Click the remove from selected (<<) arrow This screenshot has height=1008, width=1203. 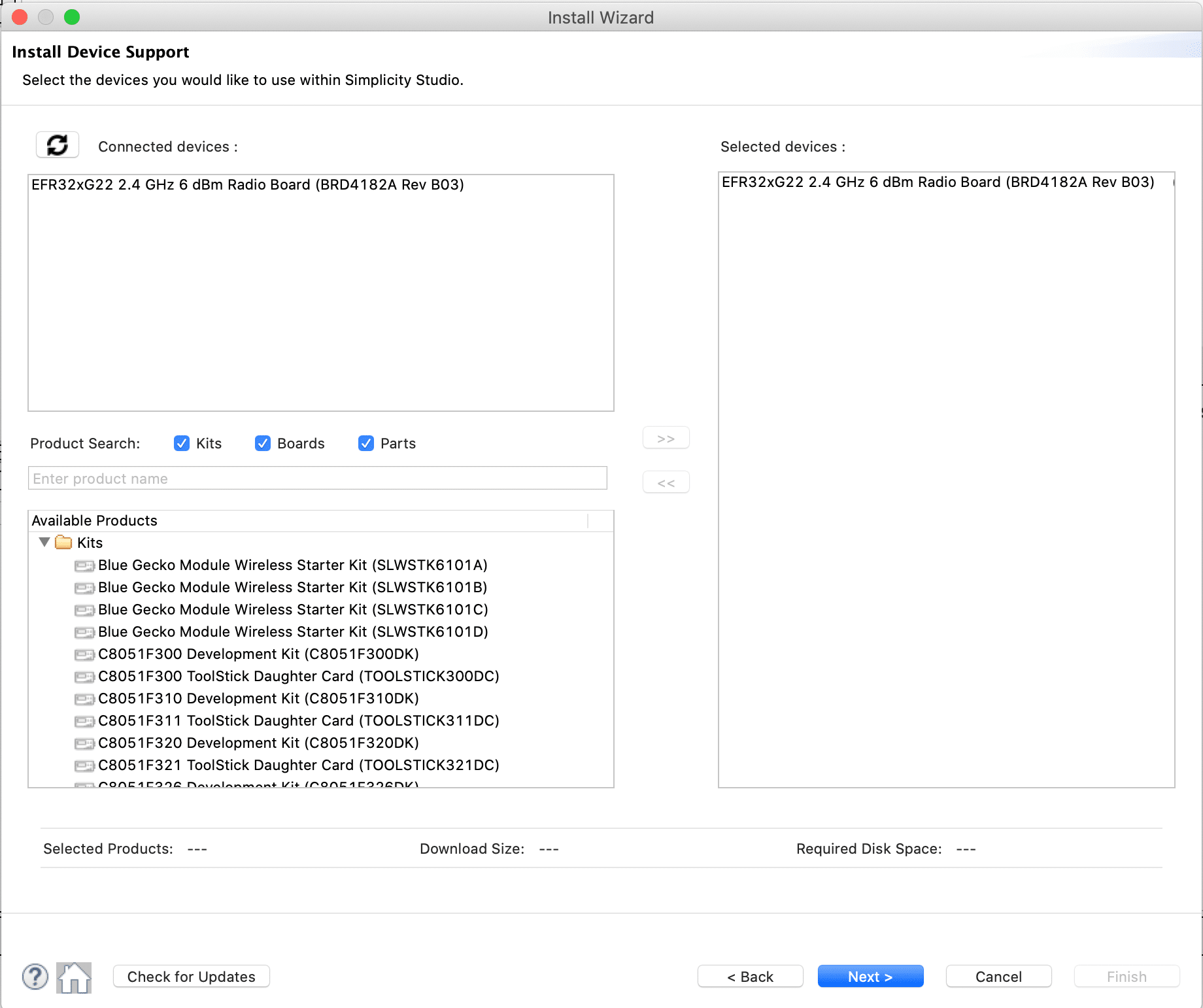pyautogui.click(x=666, y=483)
